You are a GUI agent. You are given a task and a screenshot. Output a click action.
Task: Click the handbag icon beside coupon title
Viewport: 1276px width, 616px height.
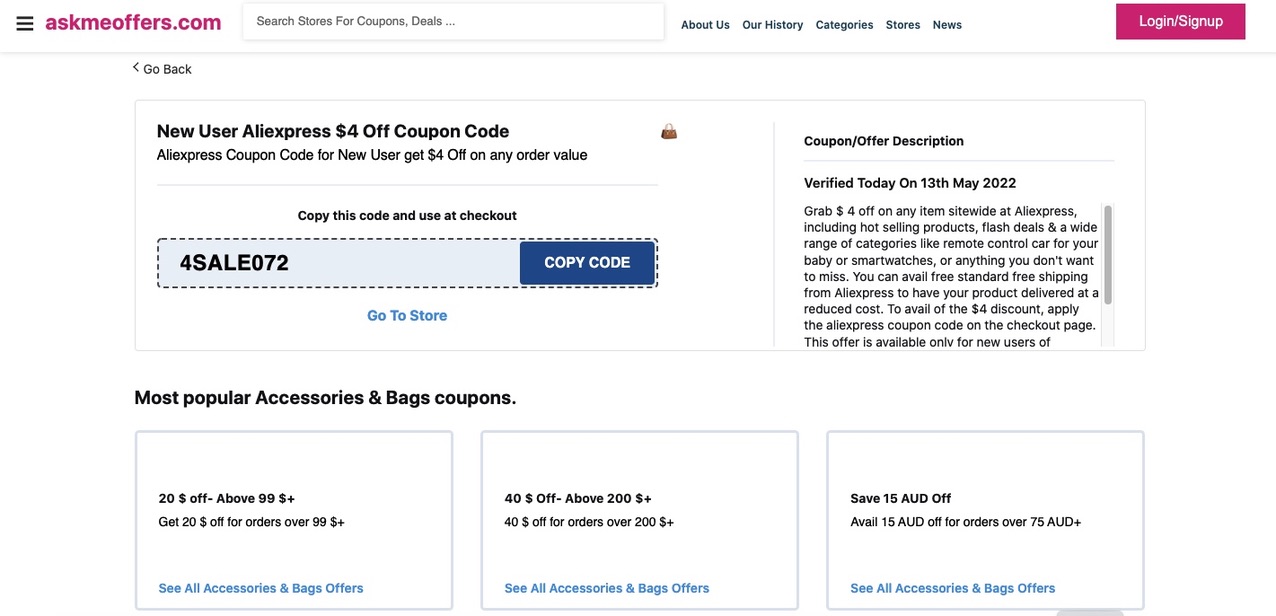click(669, 131)
